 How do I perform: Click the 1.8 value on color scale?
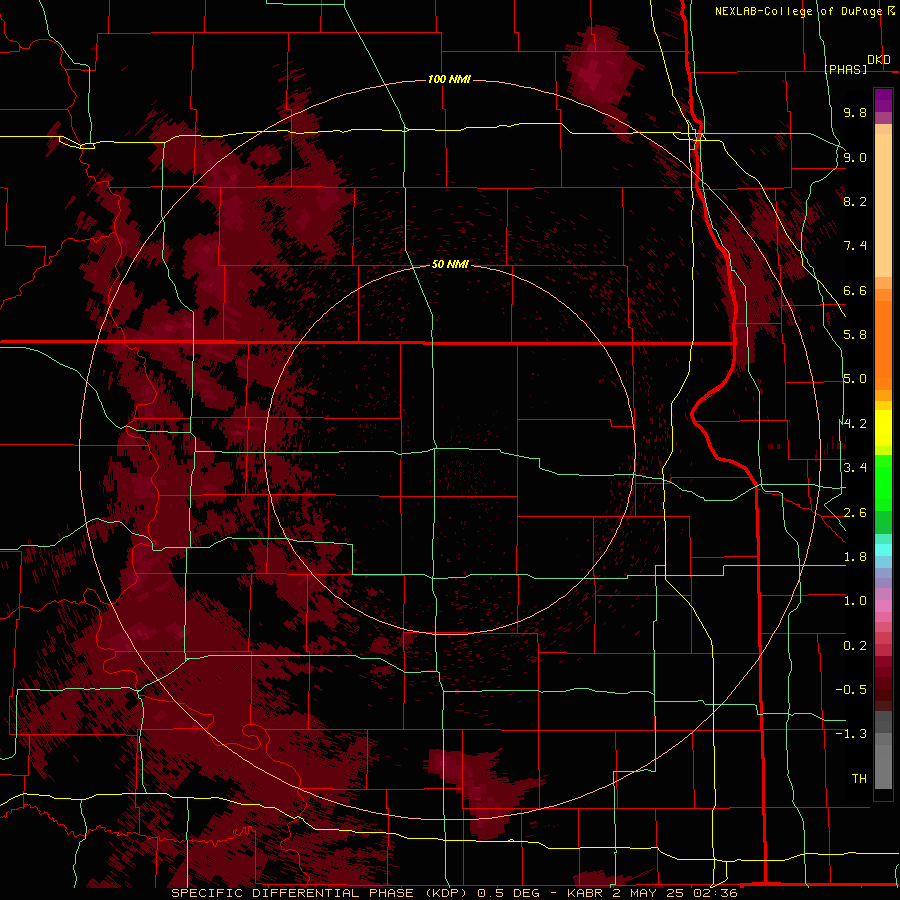pyautogui.click(x=855, y=557)
